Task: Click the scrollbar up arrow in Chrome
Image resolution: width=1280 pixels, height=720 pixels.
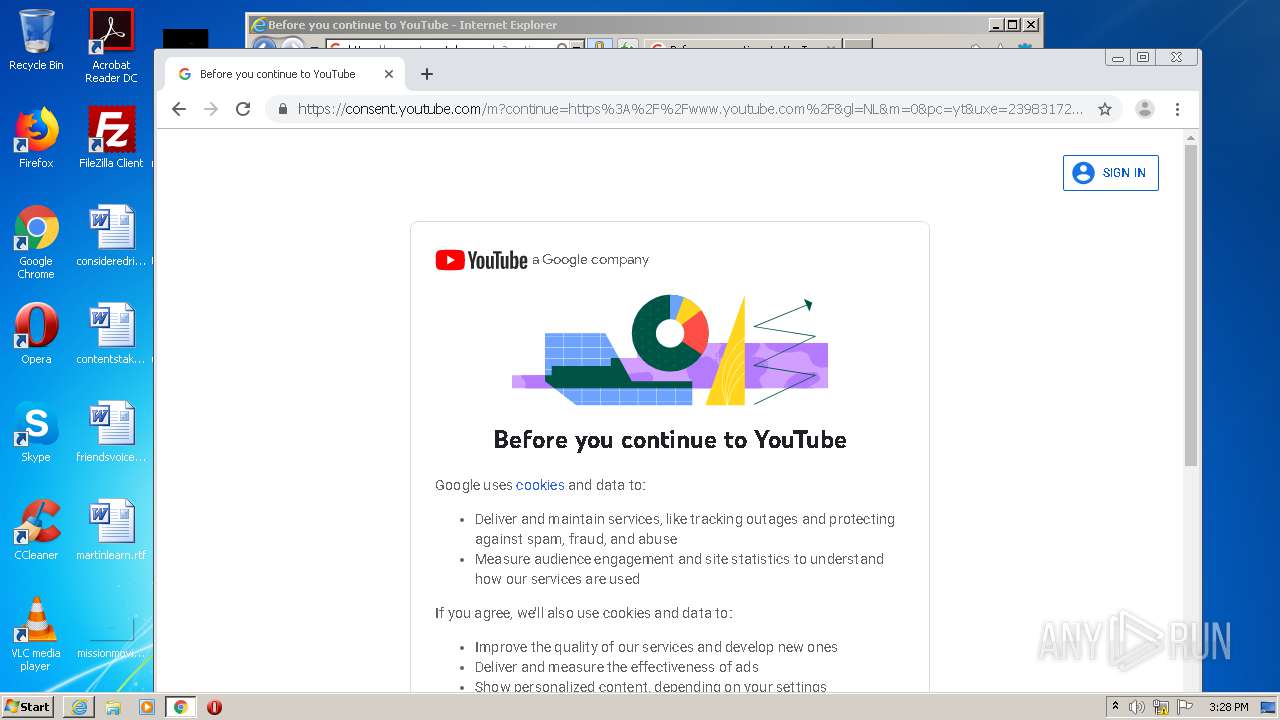Action: pyautogui.click(x=1191, y=137)
